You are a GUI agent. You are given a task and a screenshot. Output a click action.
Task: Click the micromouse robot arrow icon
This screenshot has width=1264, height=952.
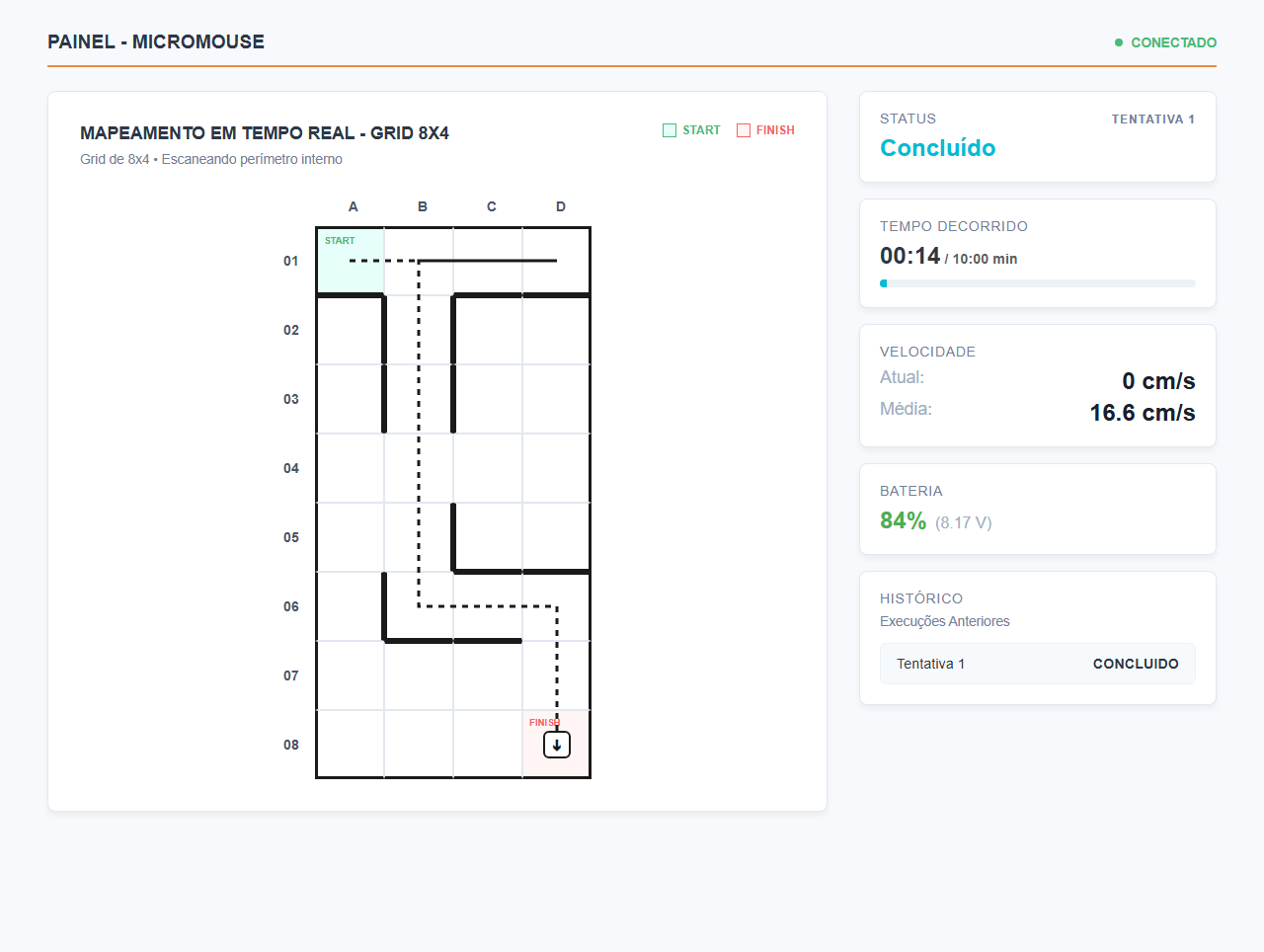coord(557,745)
